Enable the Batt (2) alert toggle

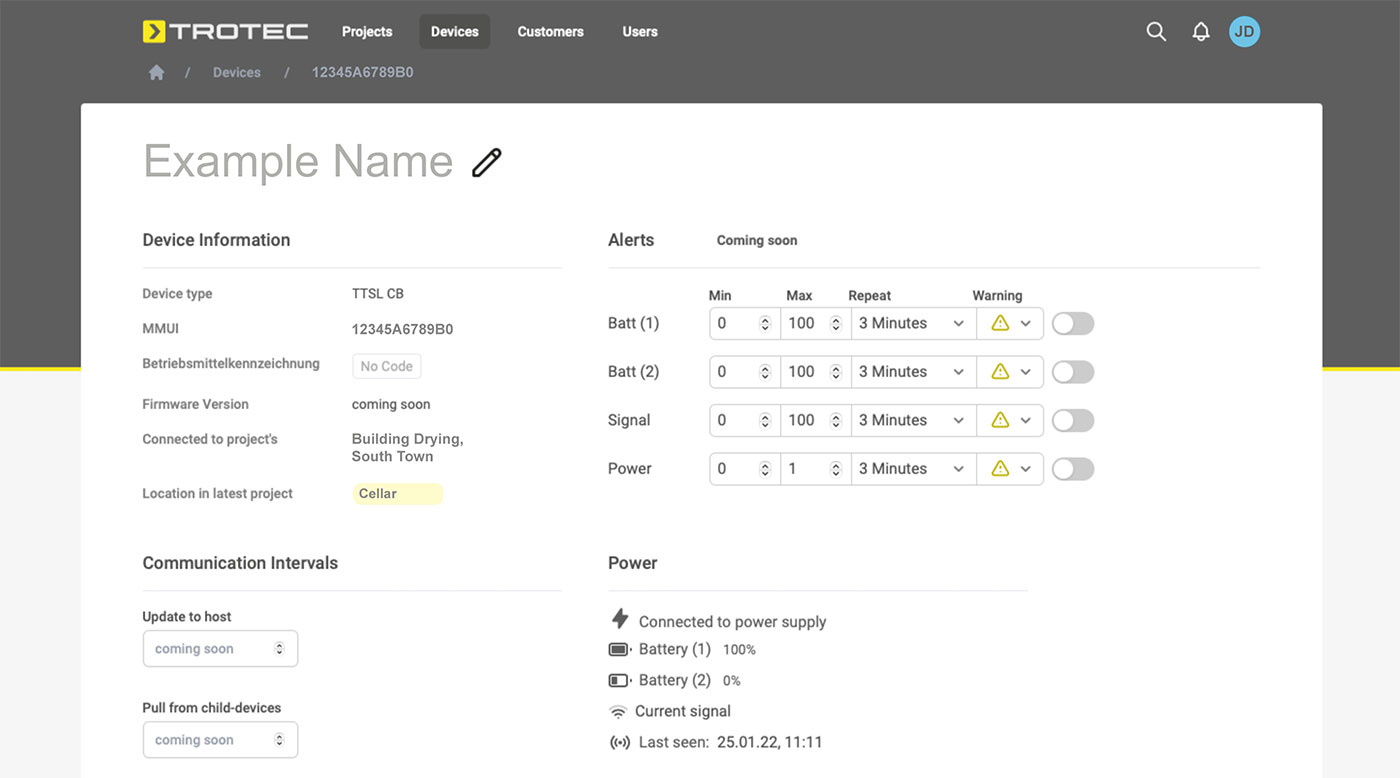pos(1073,372)
